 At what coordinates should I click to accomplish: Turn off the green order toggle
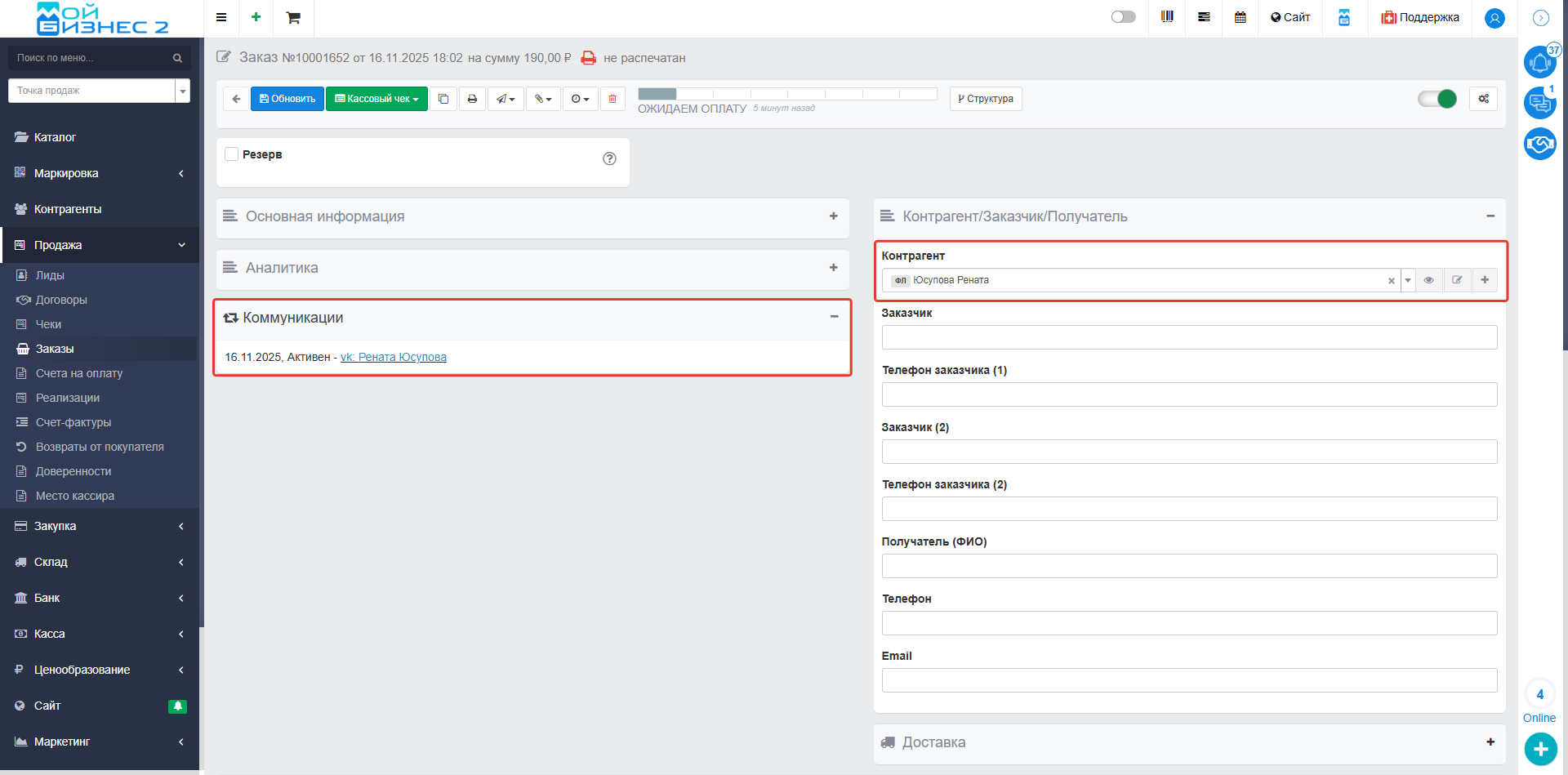pos(1437,99)
